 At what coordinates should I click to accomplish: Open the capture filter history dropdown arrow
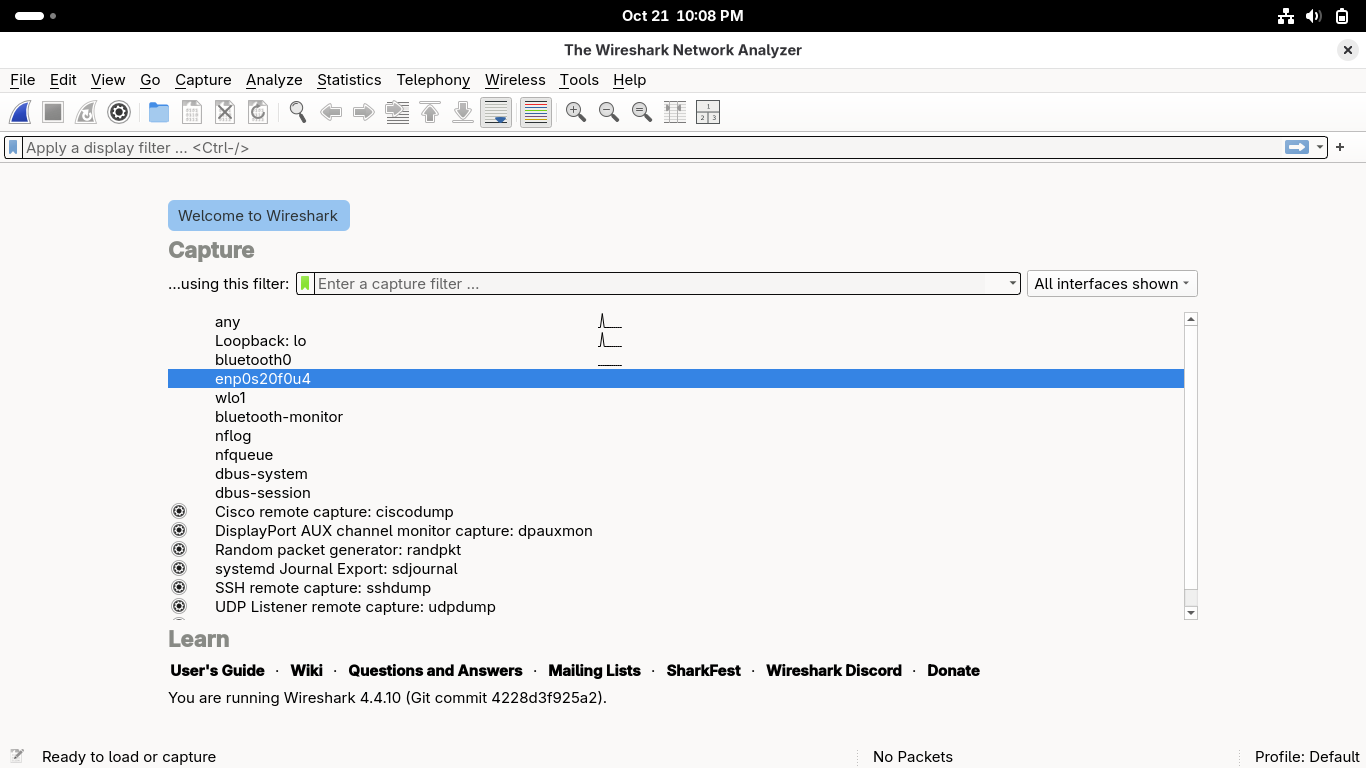pyautogui.click(x=1012, y=284)
